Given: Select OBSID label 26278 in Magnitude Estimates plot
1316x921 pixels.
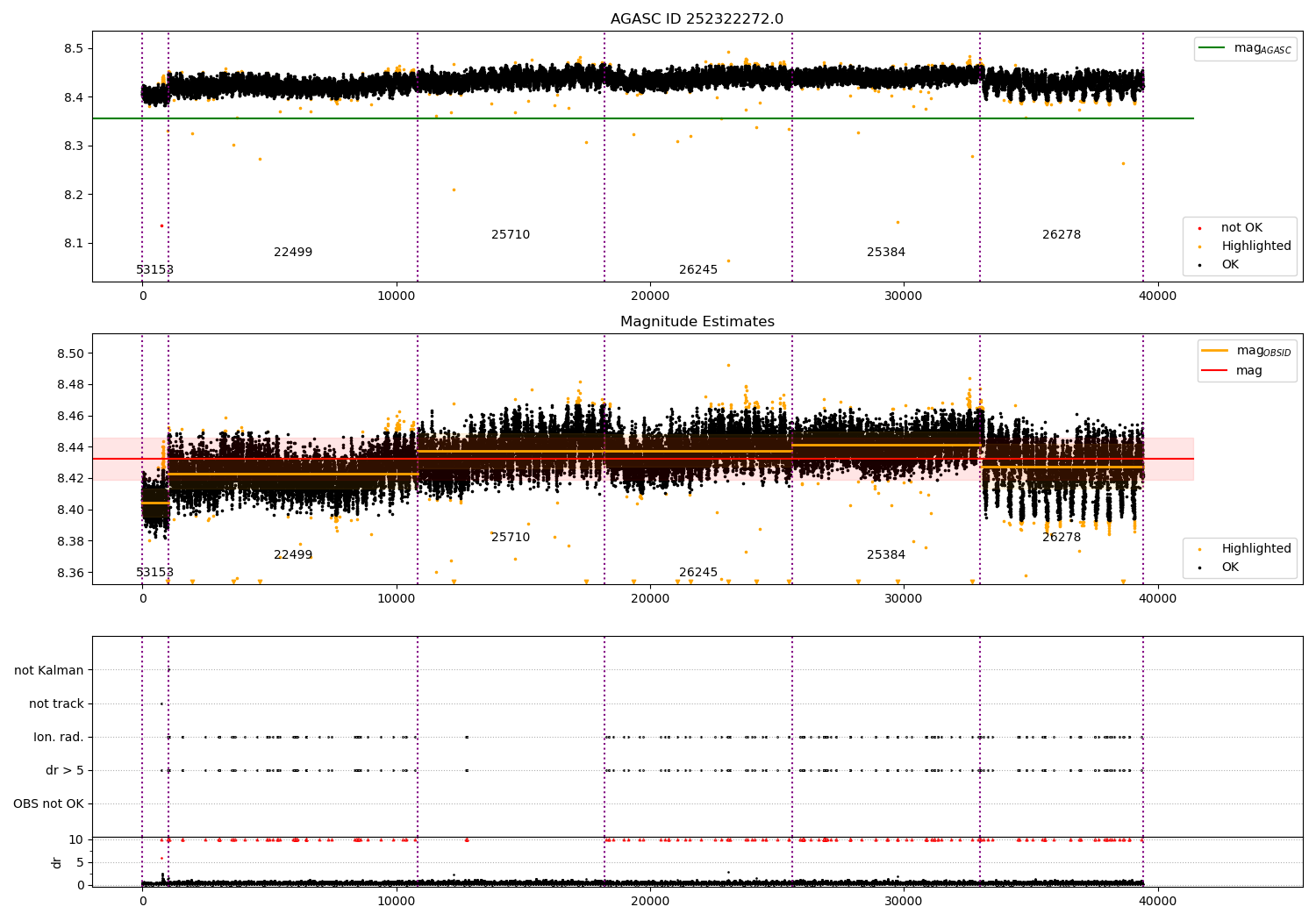Looking at the screenshot, I should [x=1062, y=538].
